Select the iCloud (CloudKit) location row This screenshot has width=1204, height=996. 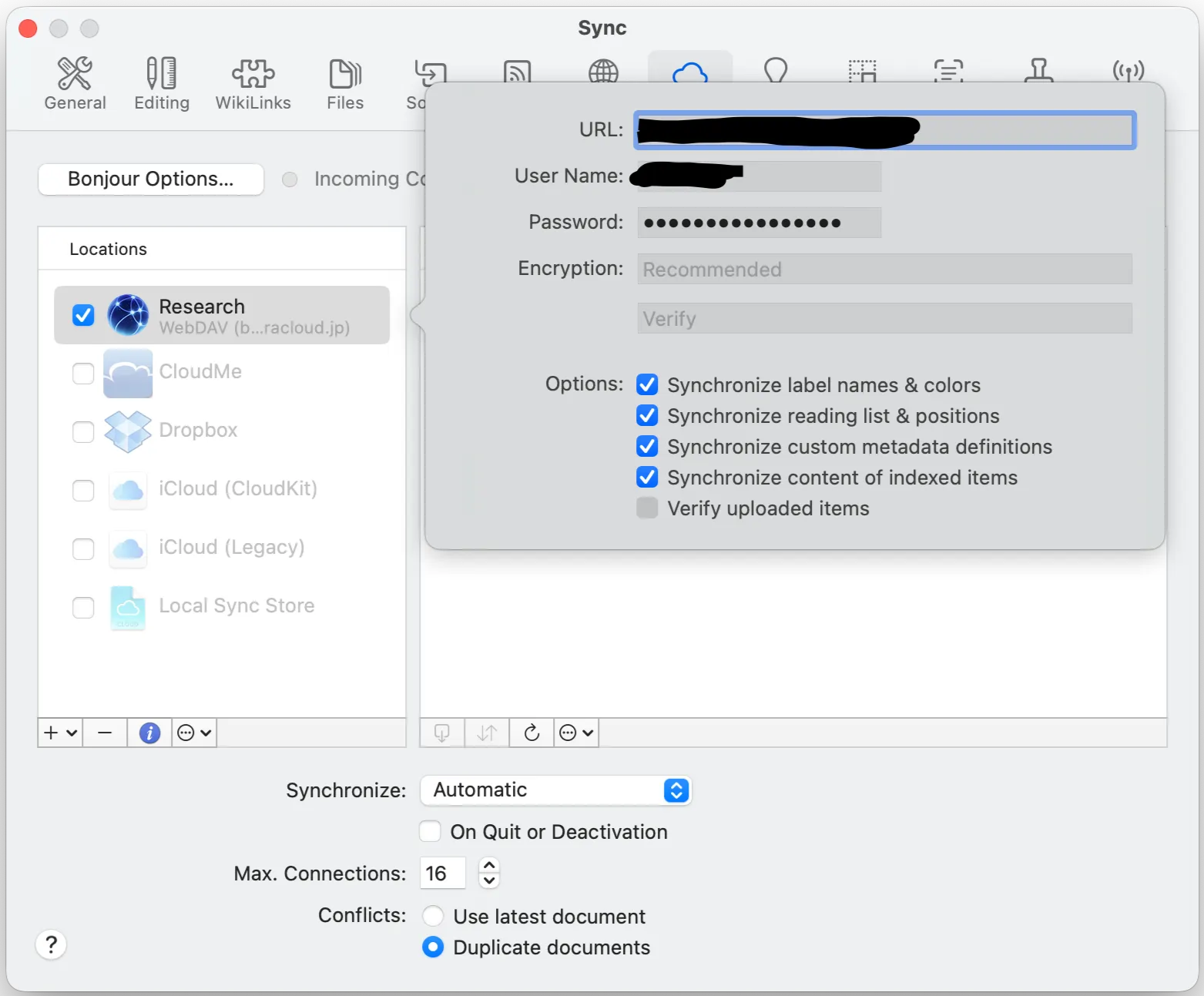[237, 489]
